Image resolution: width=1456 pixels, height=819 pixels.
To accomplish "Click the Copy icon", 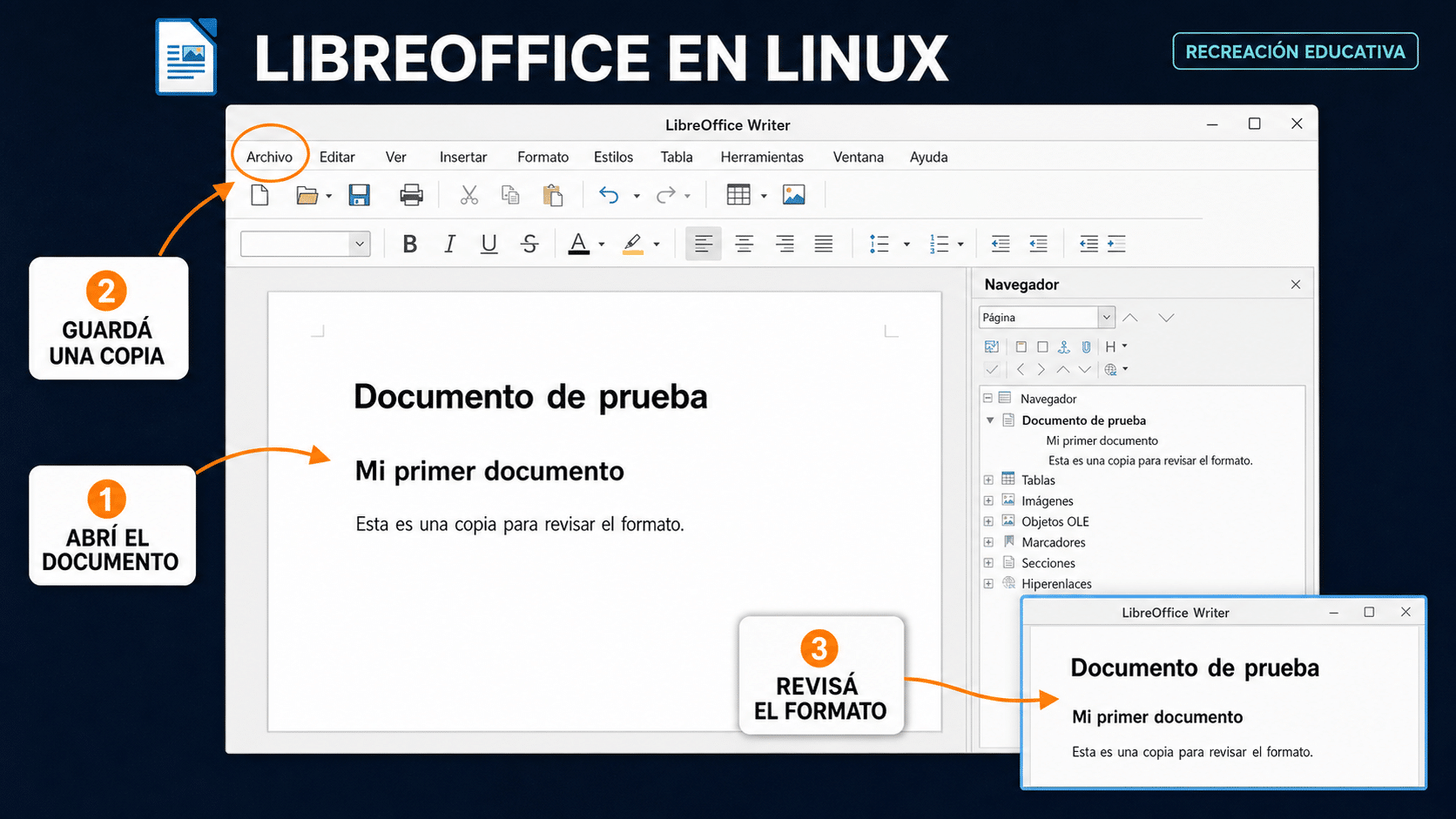I will pyautogui.click(x=510, y=195).
